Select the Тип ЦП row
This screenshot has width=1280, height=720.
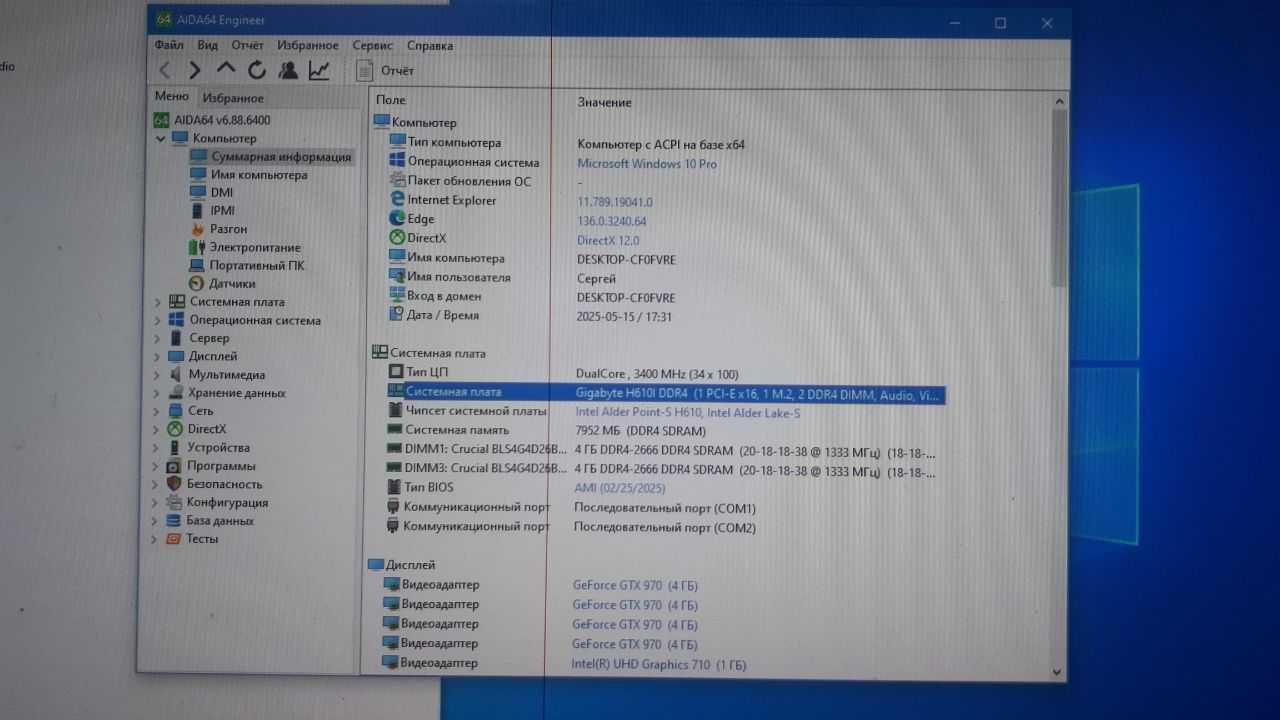tap(564, 373)
